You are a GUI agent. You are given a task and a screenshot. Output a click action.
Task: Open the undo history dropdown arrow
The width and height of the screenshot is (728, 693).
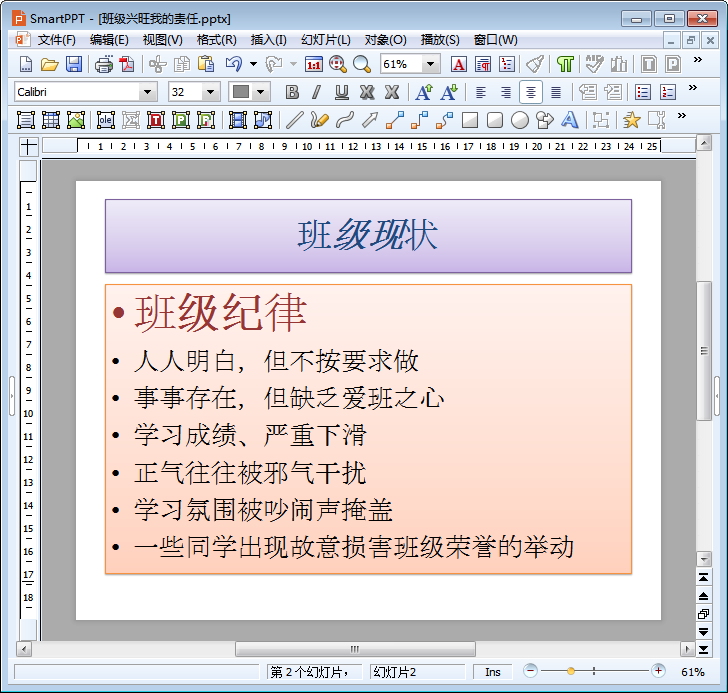254,64
